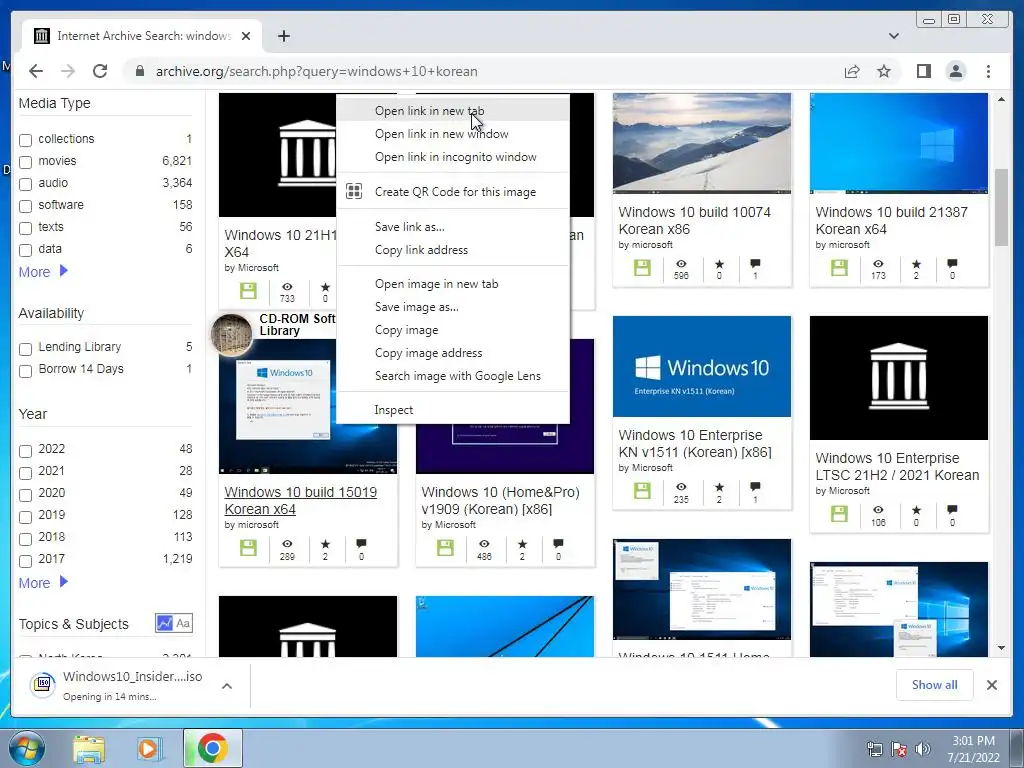Tick the software media type checkbox
1024x768 pixels.
[25, 206]
